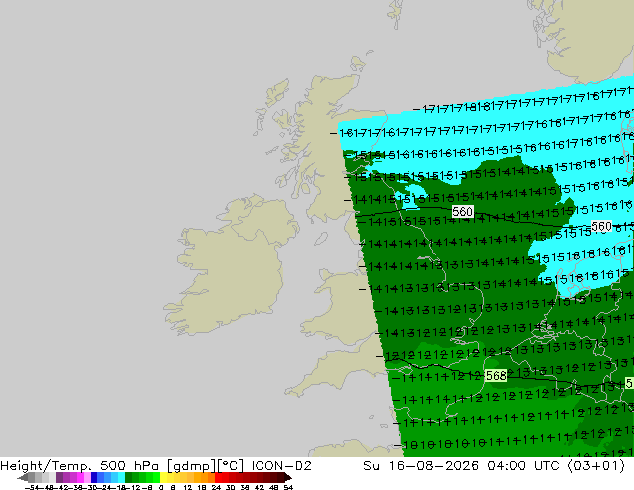Click the '[gdmp]' unit label
This screenshot has height=490, width=634.
tap(192, 466)
